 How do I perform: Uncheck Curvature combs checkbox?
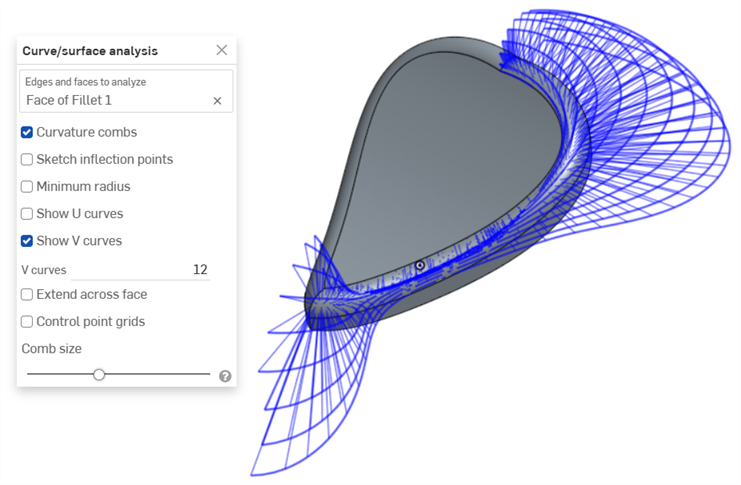[27, 132]
